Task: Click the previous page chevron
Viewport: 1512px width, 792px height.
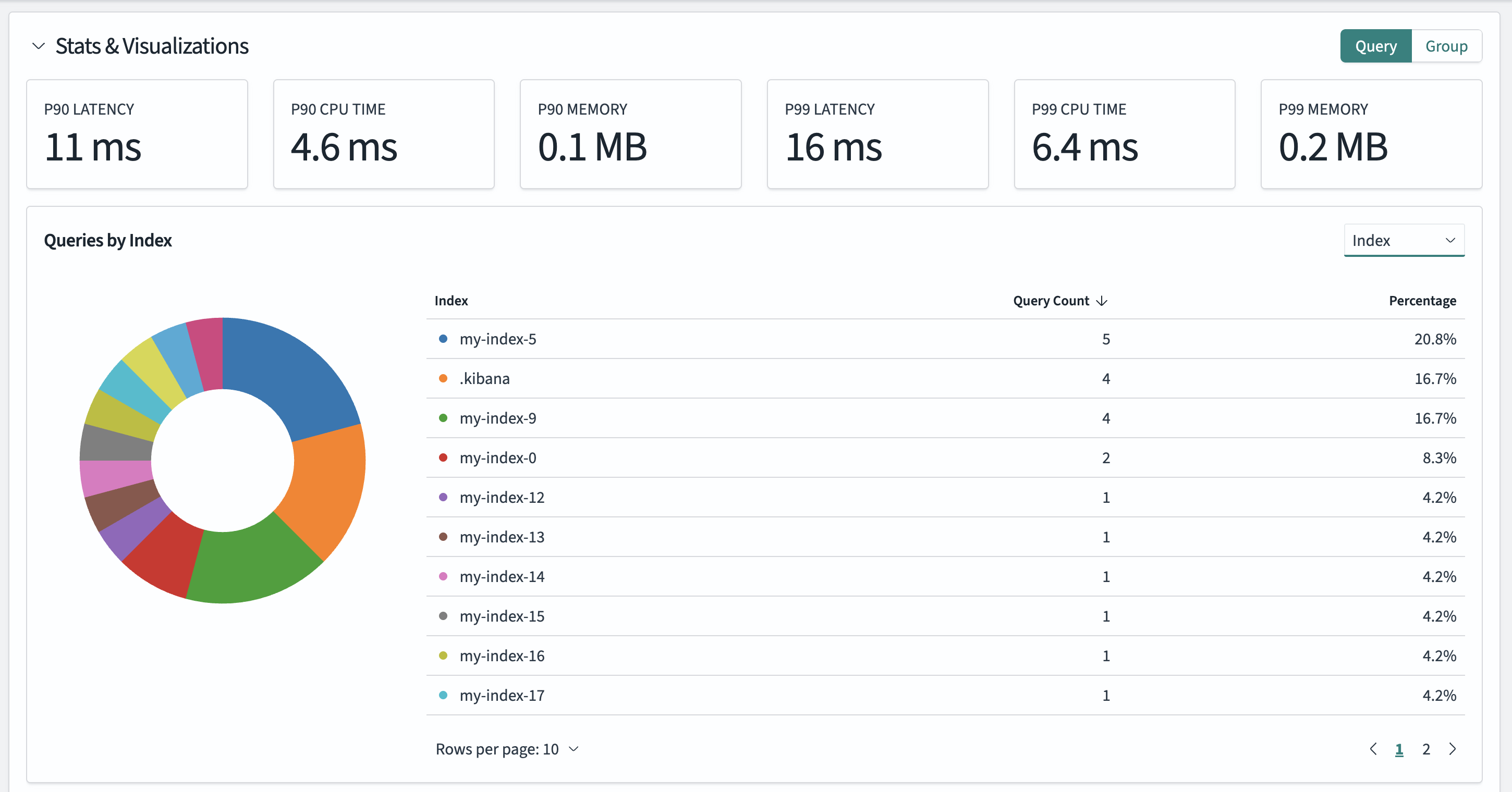Action: (x=1373, y=749)
